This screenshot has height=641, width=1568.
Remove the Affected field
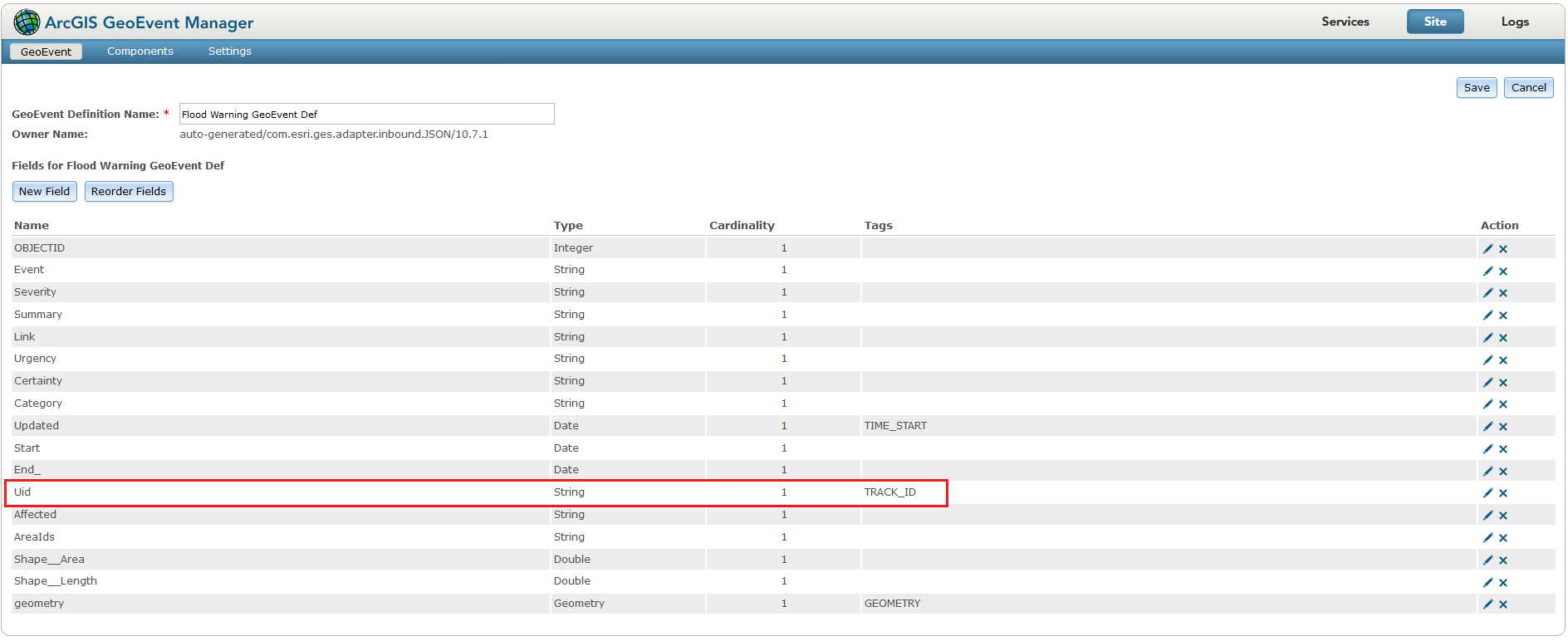tap(1503, 516)
